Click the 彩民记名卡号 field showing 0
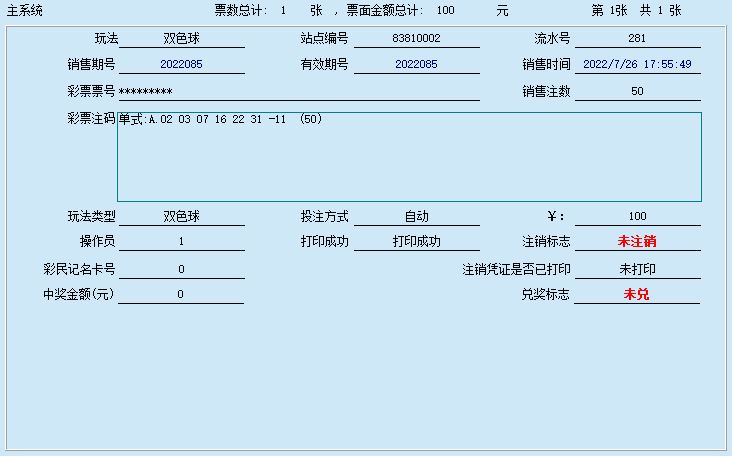Image resolution: width=732 pixels, height=456 pixels. tap(182, 269)
